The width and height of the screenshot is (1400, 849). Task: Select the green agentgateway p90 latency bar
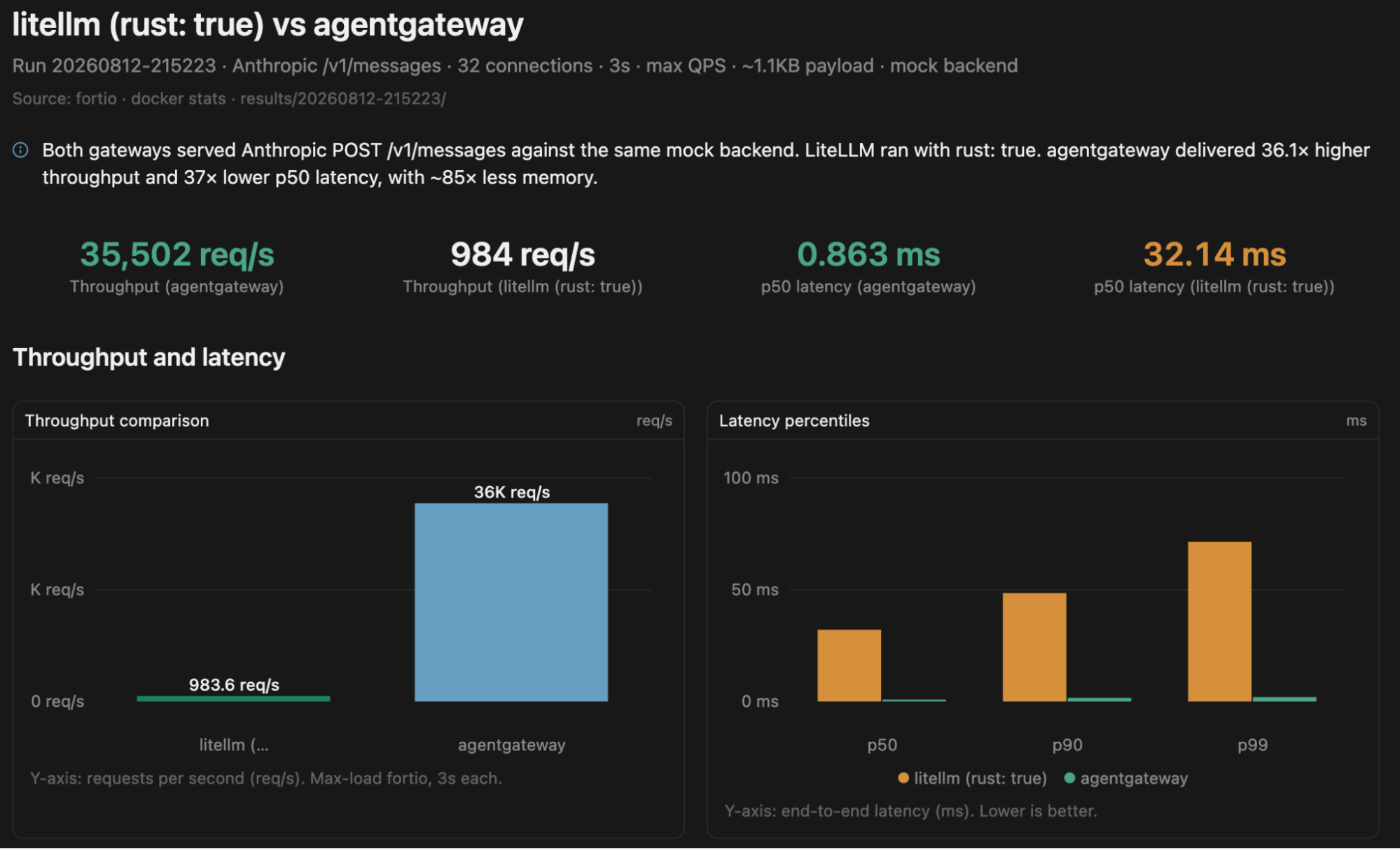(1100, 699)
